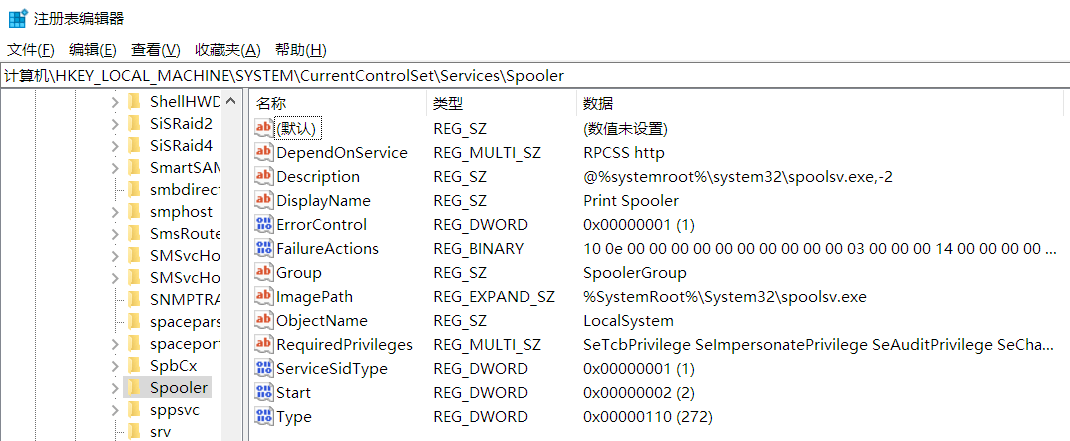Click the folder icon of Spooler key
Screen dimensions: 1070x441
point(135,388)
